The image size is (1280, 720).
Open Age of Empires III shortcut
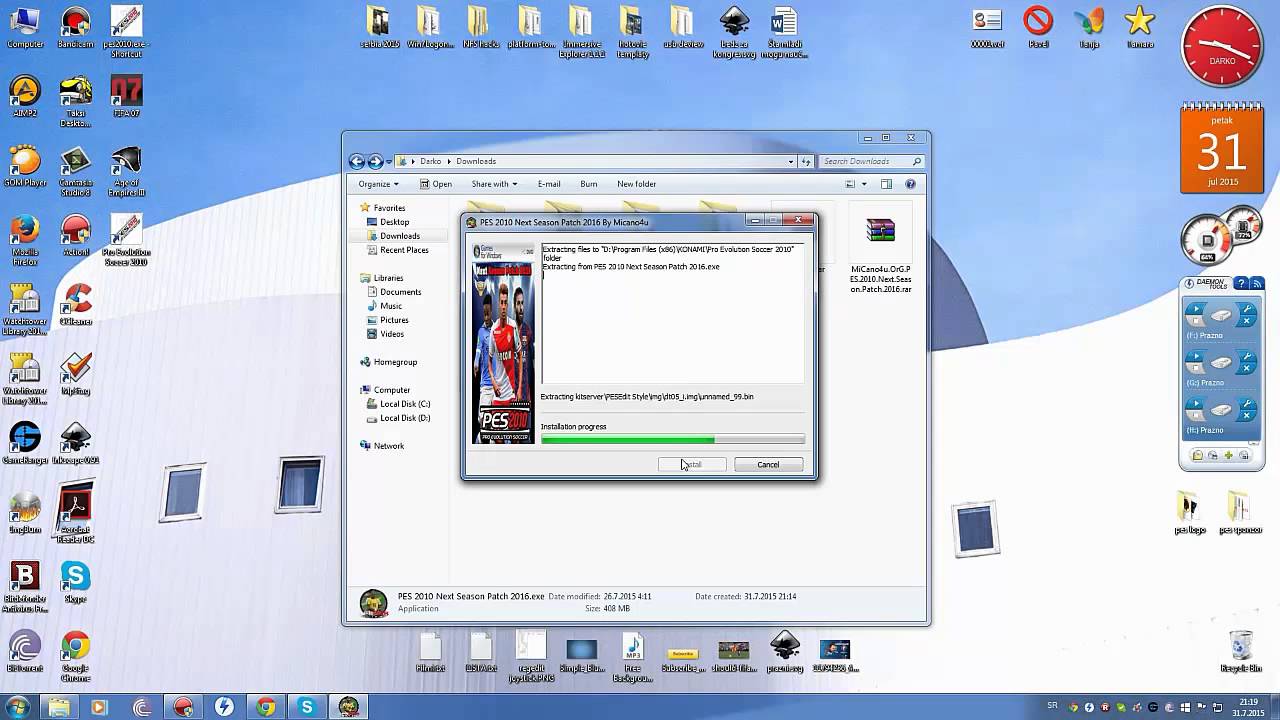(x=126, y=172)
